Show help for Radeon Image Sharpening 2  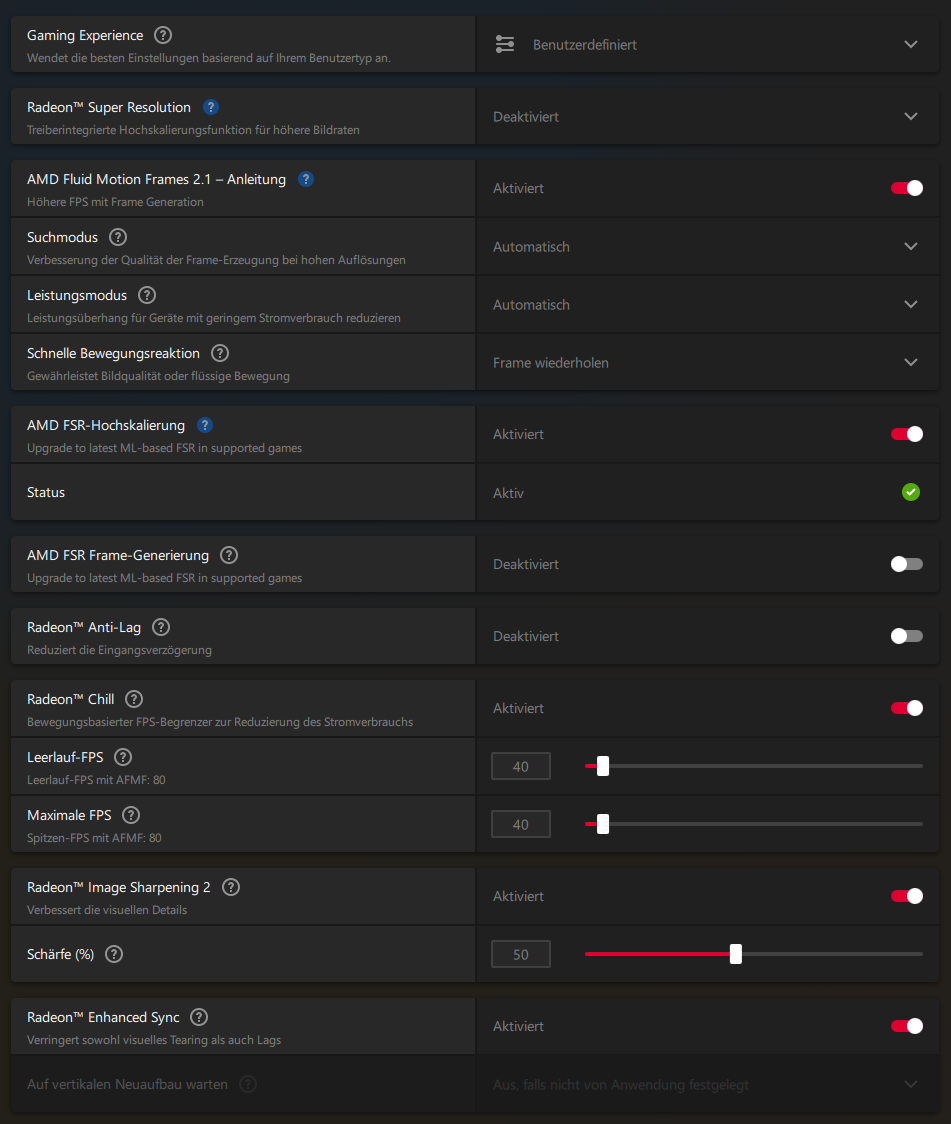point(231,887)
